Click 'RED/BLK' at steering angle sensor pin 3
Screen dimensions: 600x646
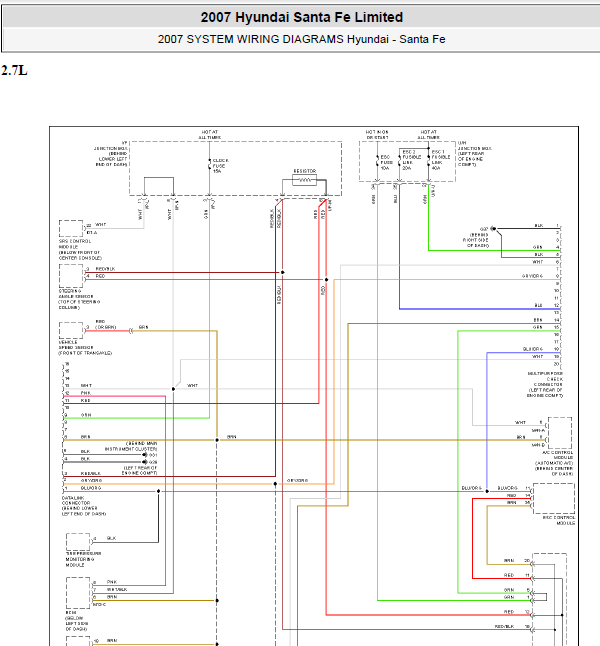click(105, 269)
